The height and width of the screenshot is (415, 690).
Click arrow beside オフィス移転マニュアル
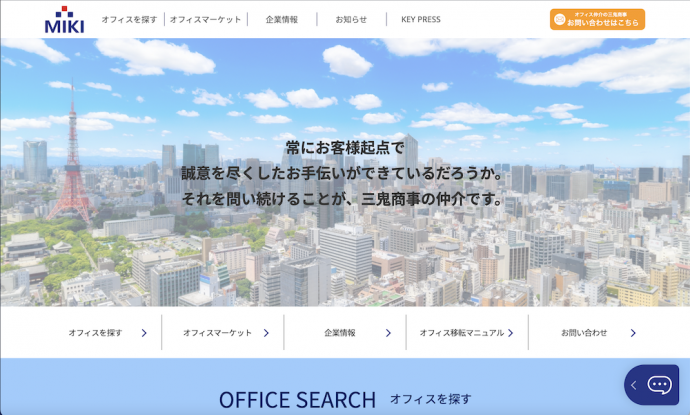[x=510, y=333]
